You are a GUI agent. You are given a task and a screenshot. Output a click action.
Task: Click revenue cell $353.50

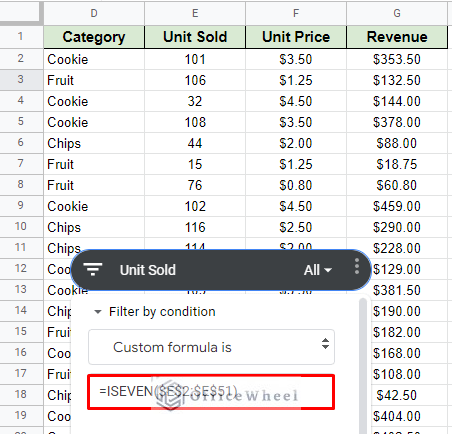tap(397, 59)
